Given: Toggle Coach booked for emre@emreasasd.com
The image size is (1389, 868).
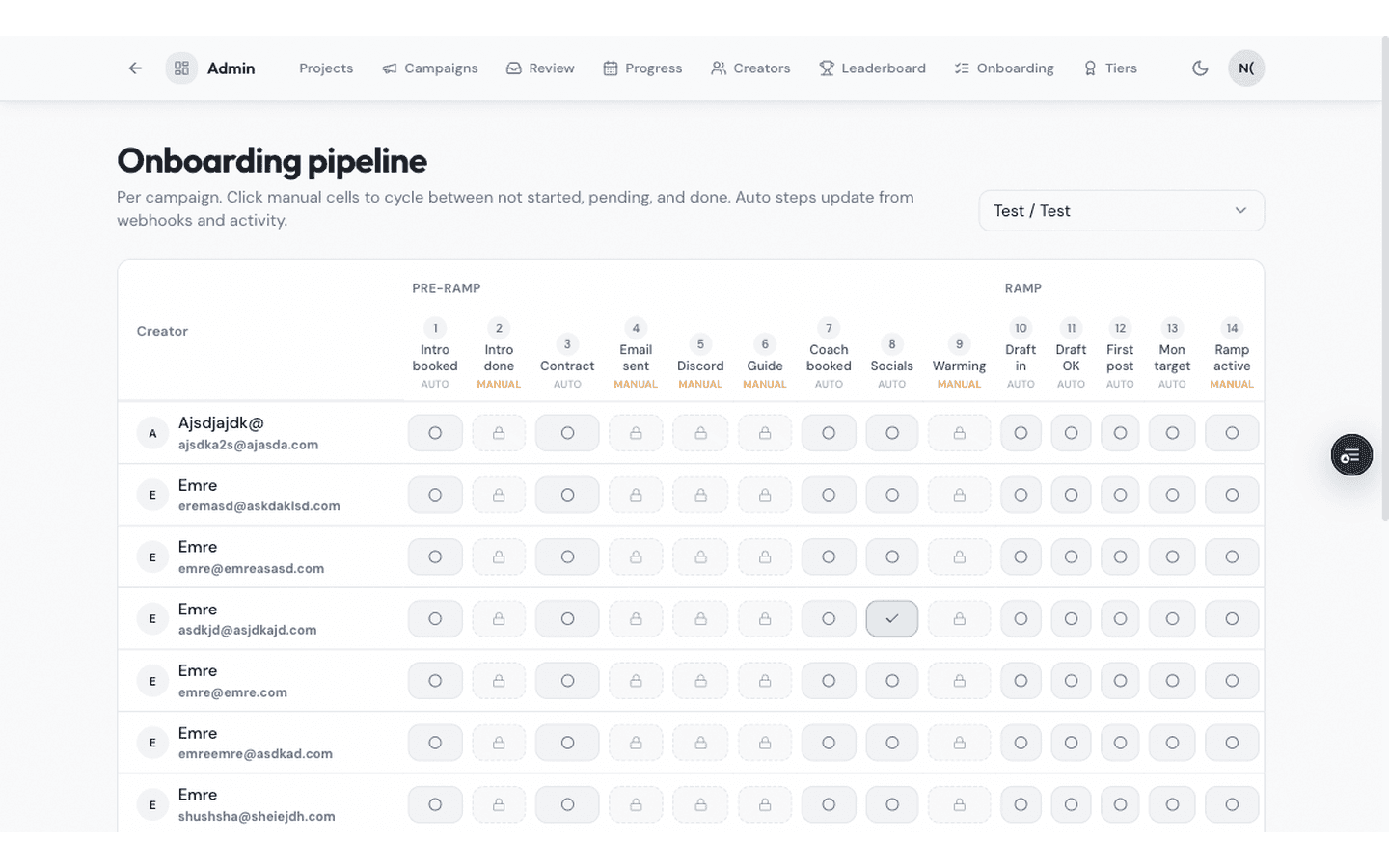Looking at the screenshot, I should (x=829, y=556).
